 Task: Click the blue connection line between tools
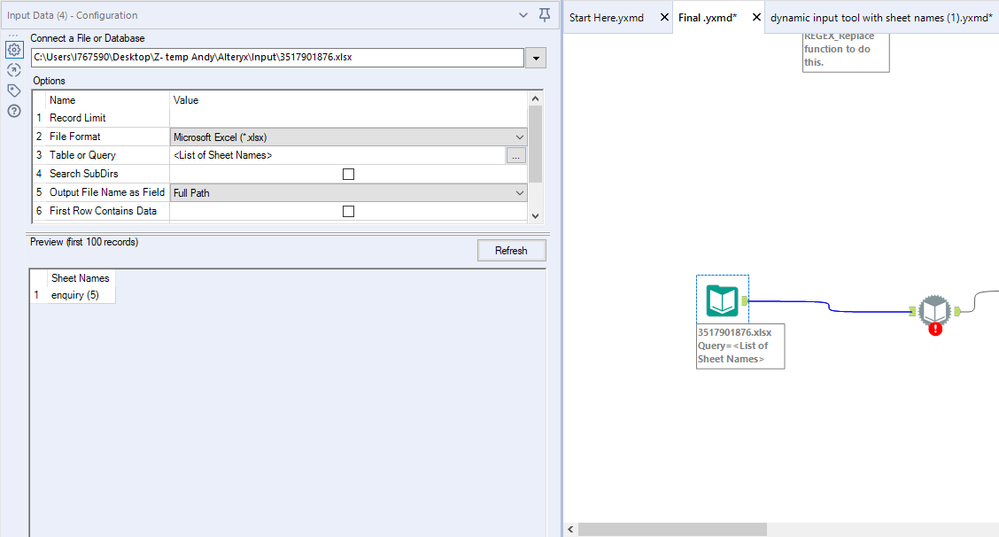[x=828, y=306]
